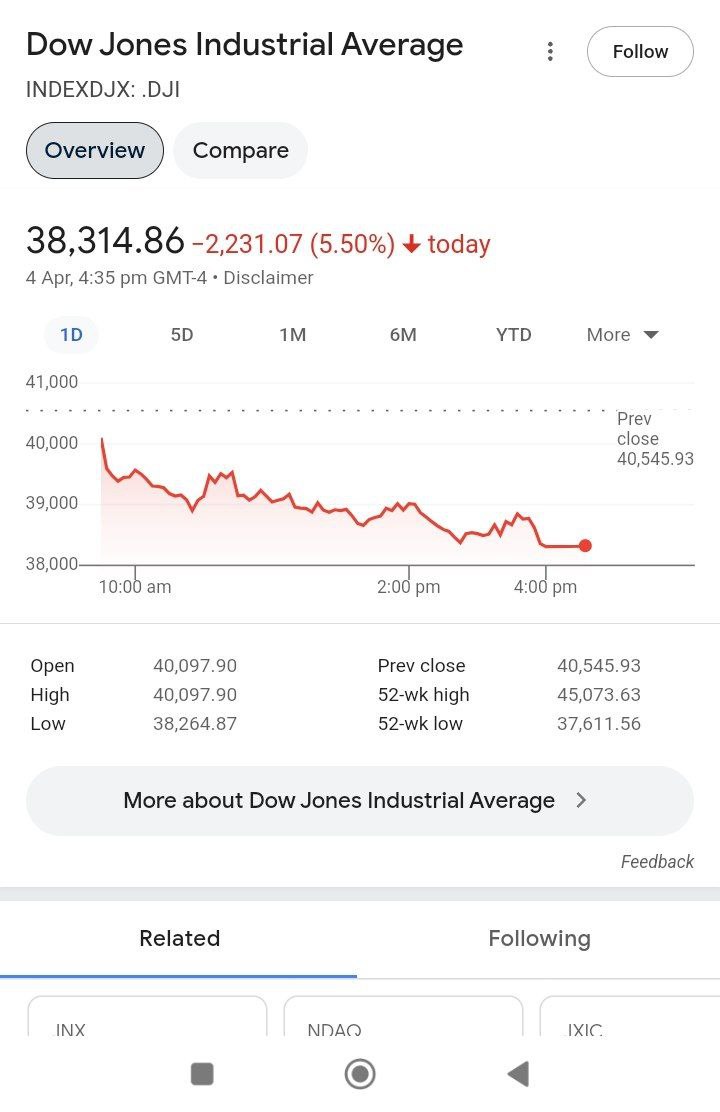Tap the Android recent apps square button
720x1112 pixels.
[x=202, y=1074]
